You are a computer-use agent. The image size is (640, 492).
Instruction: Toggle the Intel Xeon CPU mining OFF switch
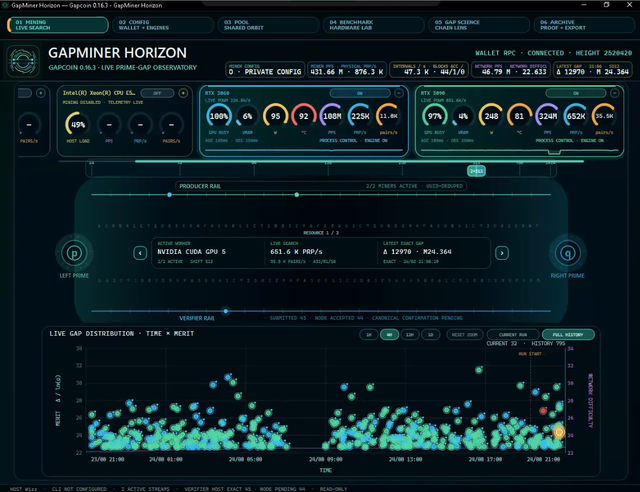click(158, 94)
